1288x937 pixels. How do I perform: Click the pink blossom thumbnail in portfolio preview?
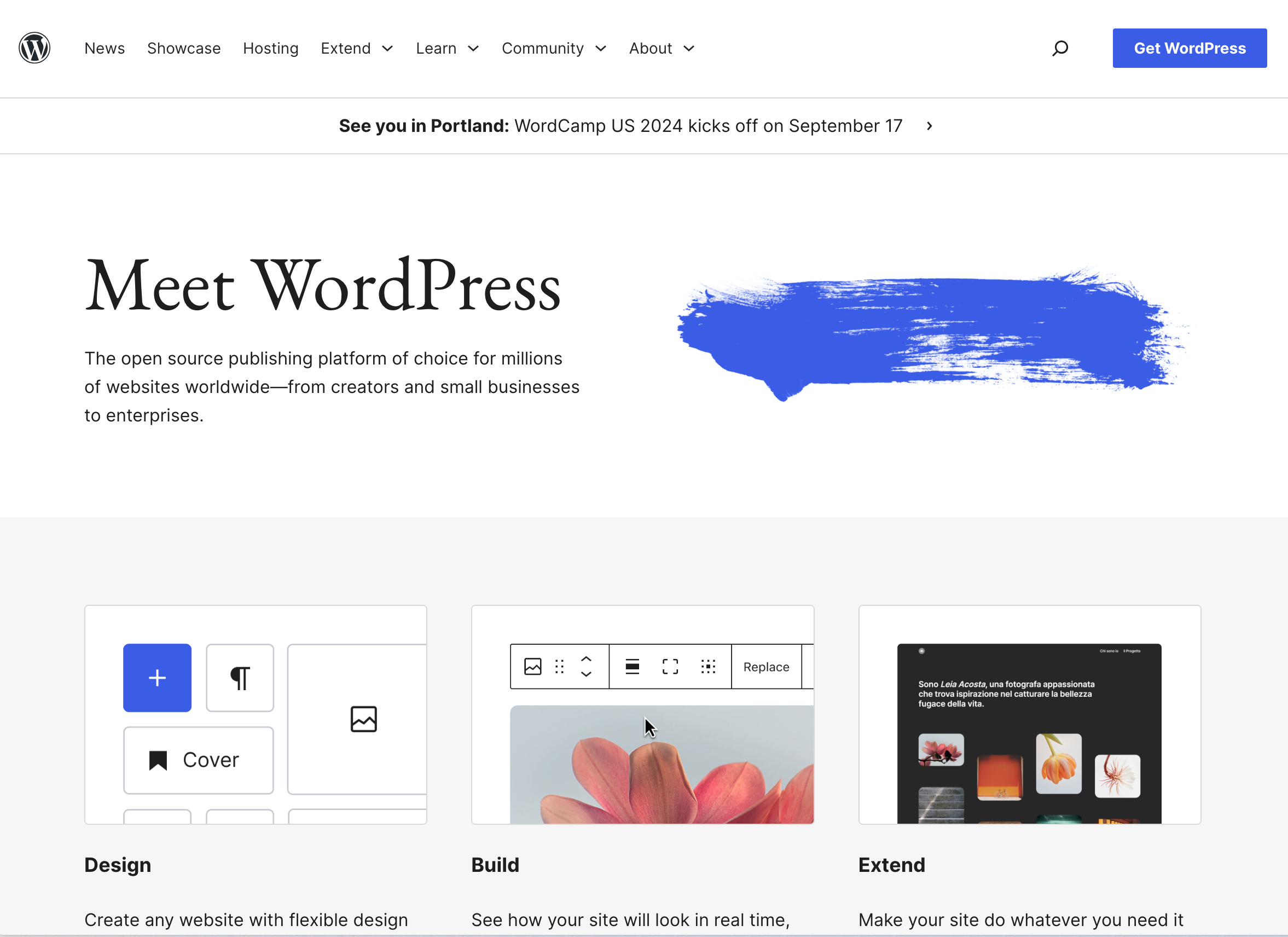(x=941, y=749)
